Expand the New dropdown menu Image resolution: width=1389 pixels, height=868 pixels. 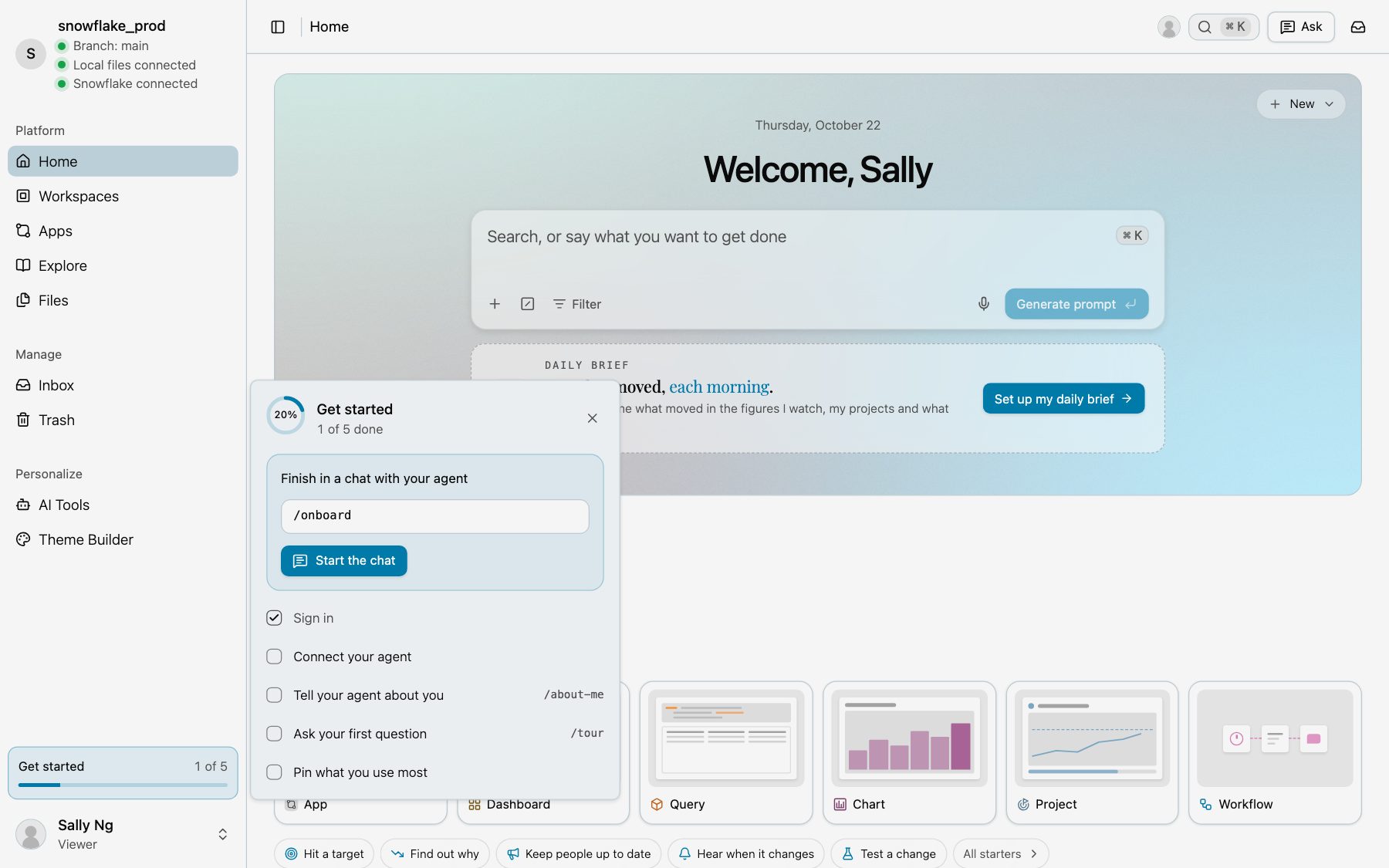[1301, 104]
